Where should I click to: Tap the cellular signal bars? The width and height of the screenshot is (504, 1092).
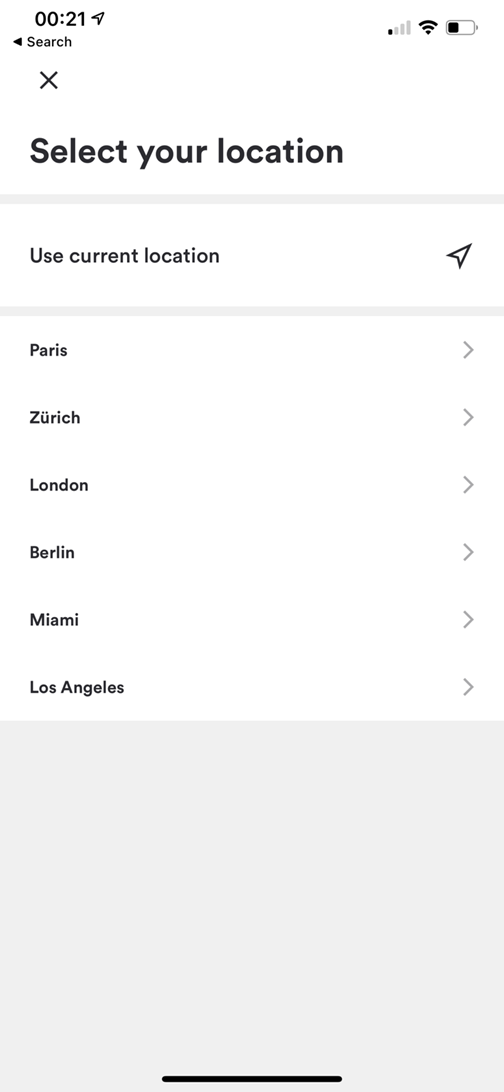click(x=399, y=29)
